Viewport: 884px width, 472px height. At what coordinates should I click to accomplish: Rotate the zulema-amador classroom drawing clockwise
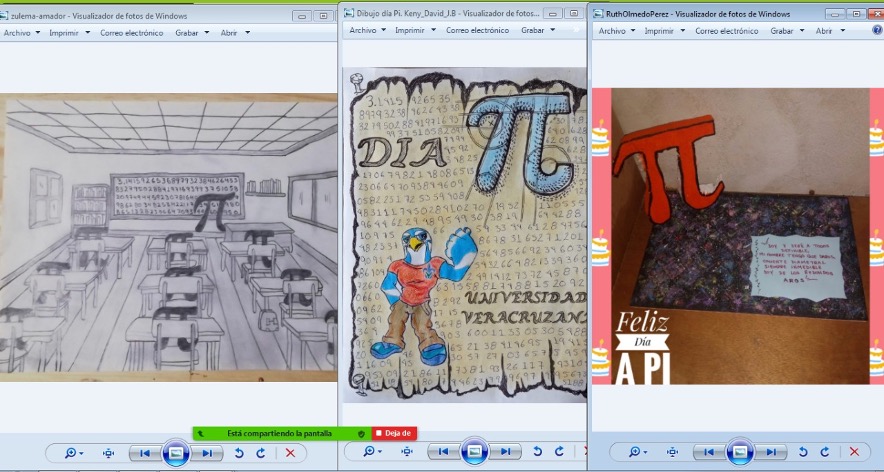261,453
